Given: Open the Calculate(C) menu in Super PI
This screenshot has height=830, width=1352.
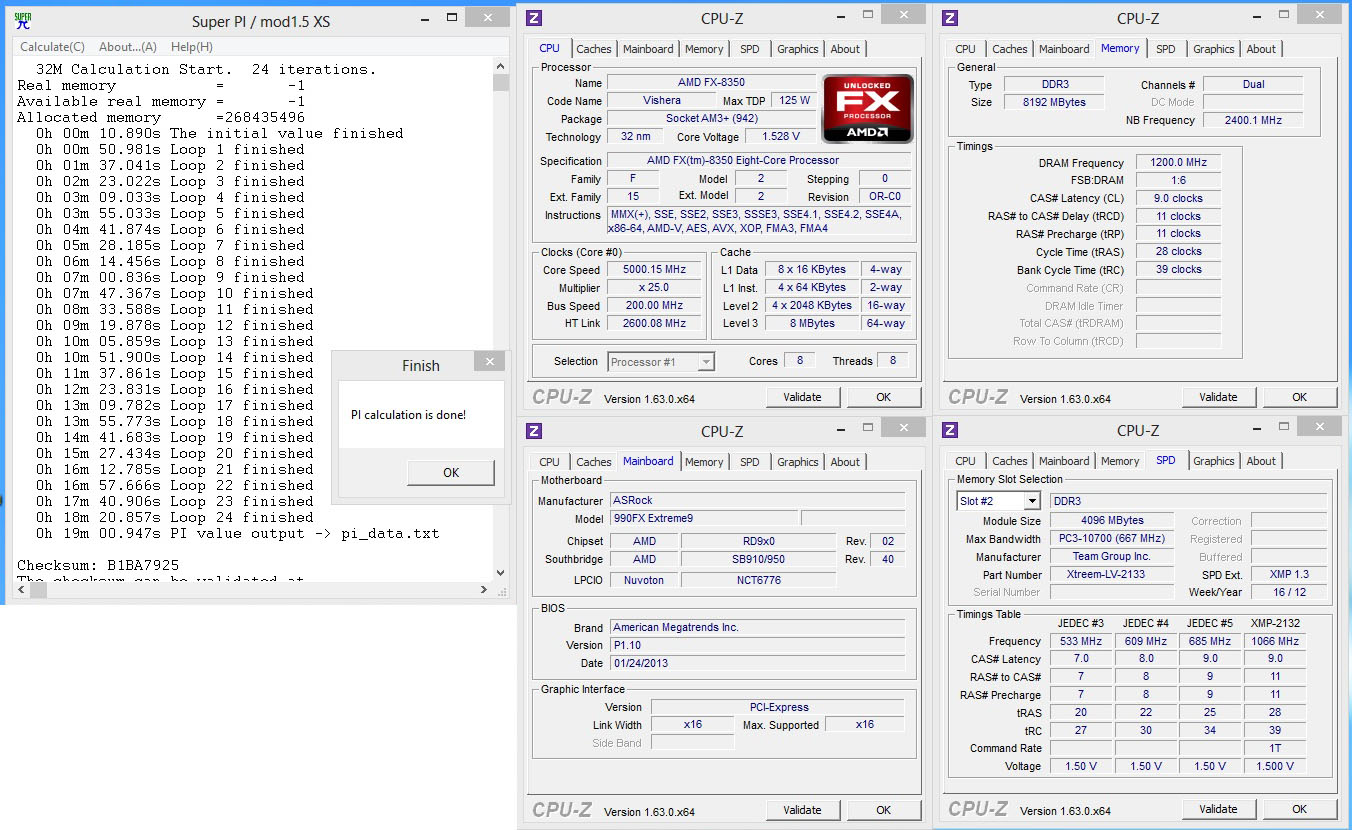Looking at the screenshot, I should pos(53,47).
